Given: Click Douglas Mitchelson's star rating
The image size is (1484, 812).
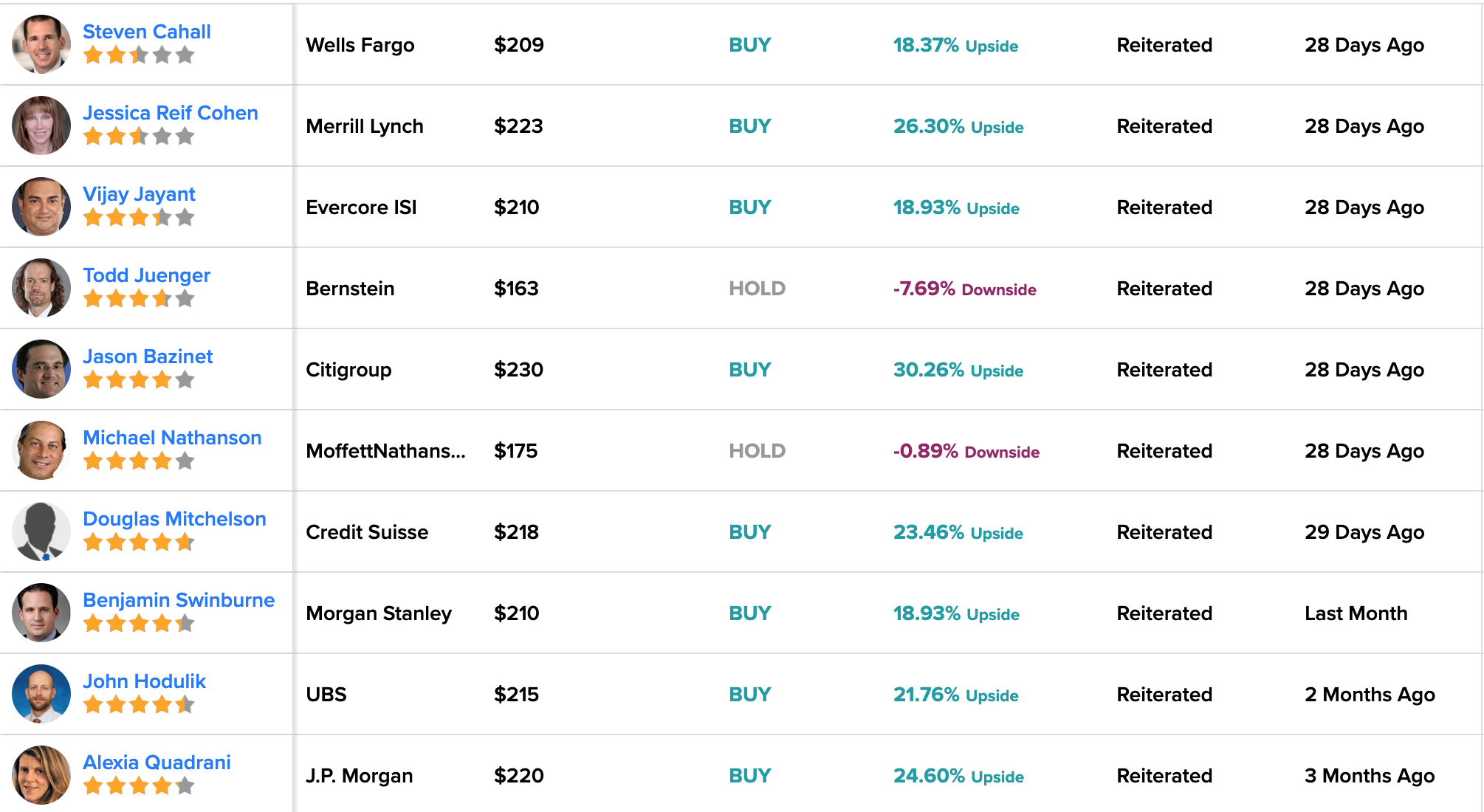Looking at the screenshot, I should [x=138, y=543].
